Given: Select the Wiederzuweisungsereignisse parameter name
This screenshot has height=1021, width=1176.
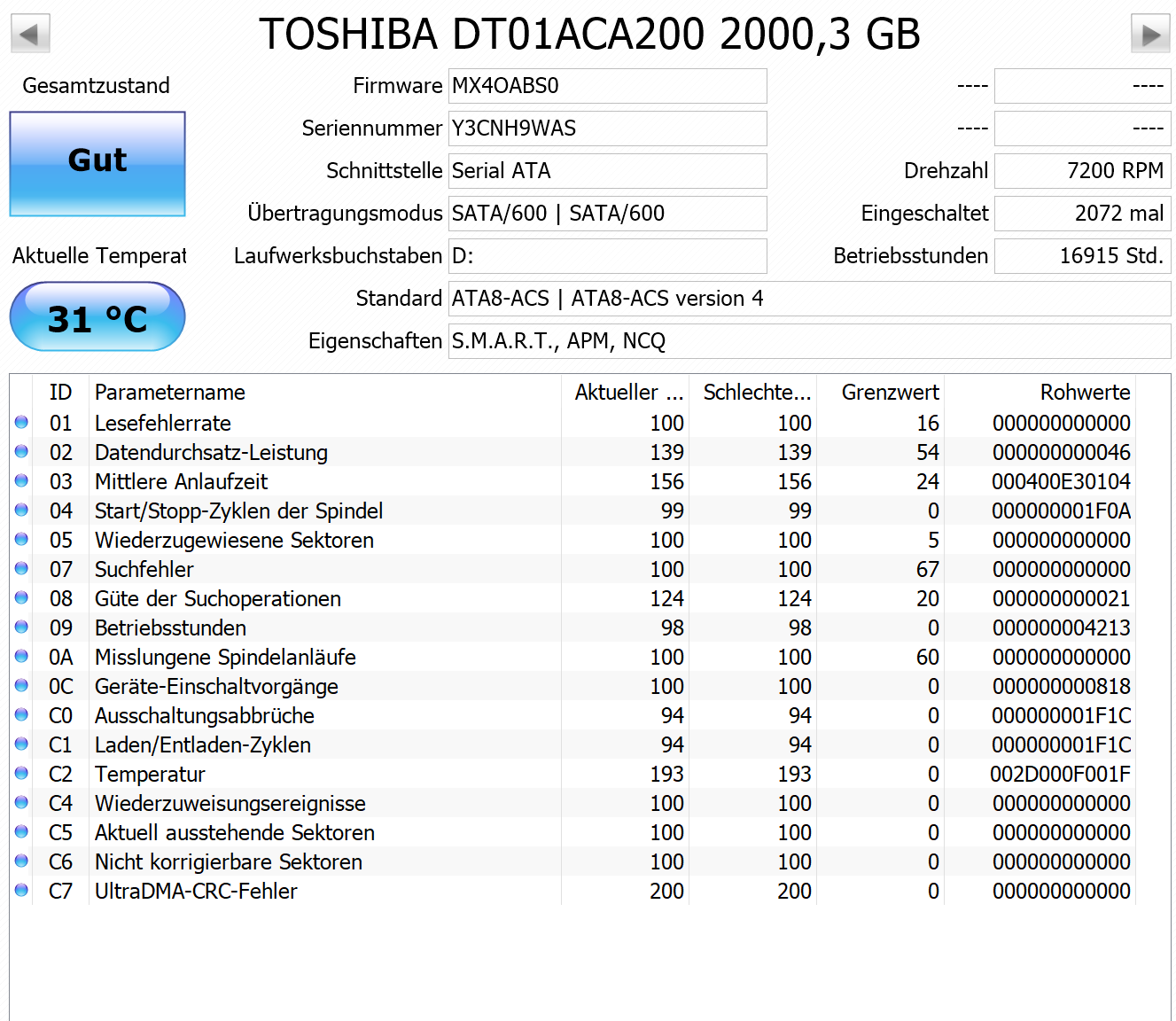Looking at the screenshot, I should pos(230,803).
